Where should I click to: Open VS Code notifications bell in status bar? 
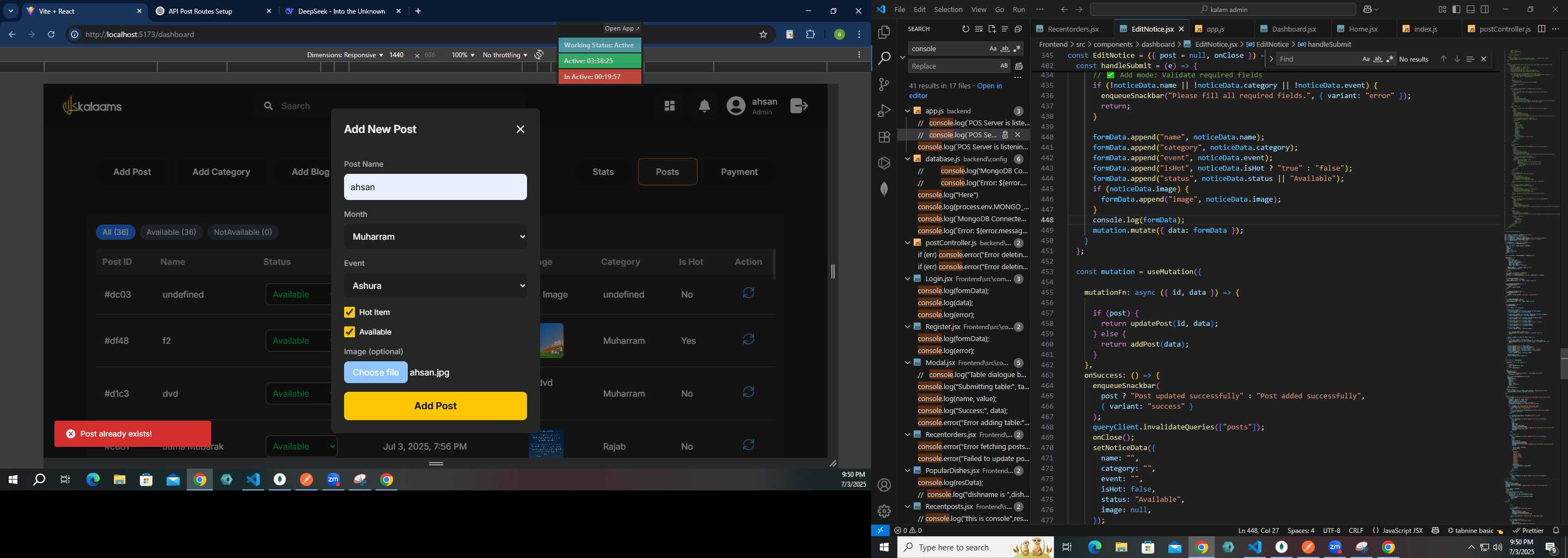(x=1556, y=531)
